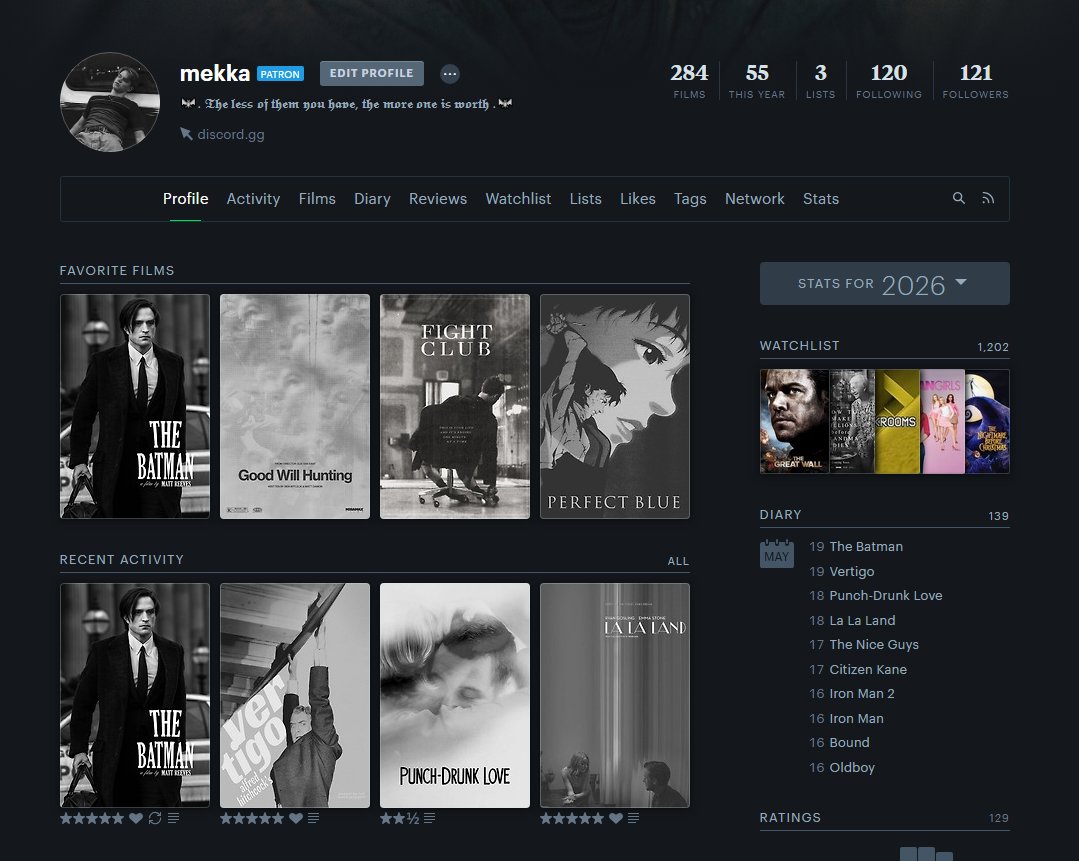Switch to the Network tab
This screenshot has height=861, width=1079.
click(x=754, y=198)
